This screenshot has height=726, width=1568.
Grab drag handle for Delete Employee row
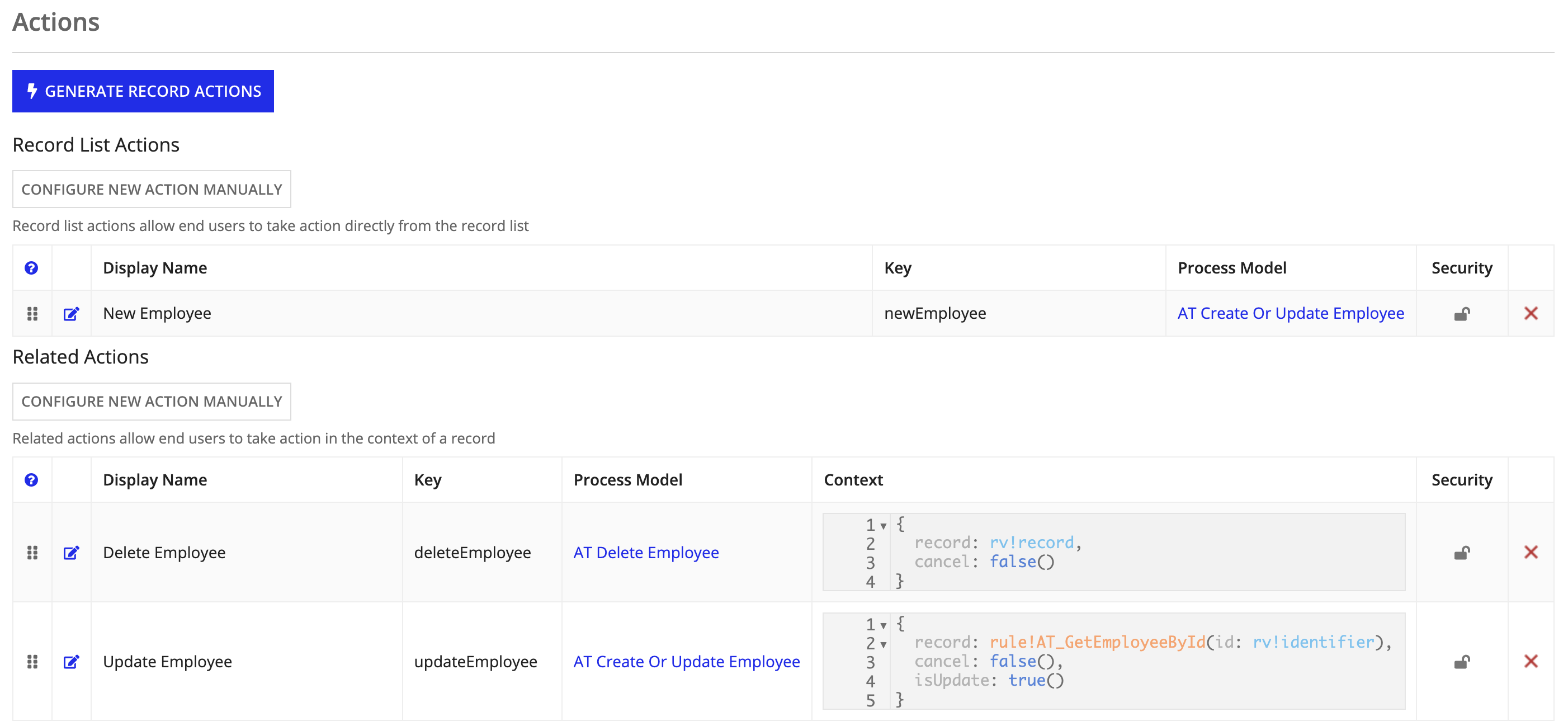[32, 553]
